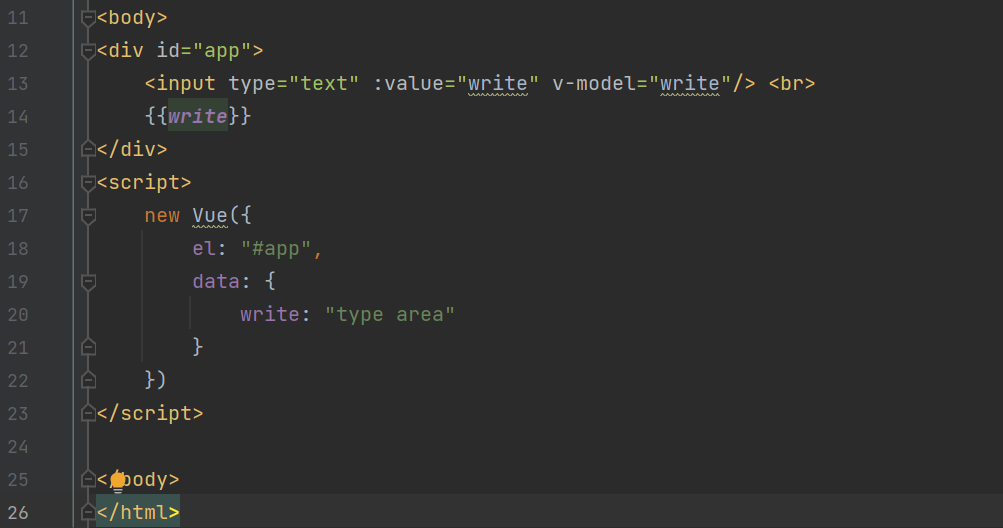Click the closing html fold marker on line 26
This screenshot has height=528, width=1003.
[x=89, y=513]
